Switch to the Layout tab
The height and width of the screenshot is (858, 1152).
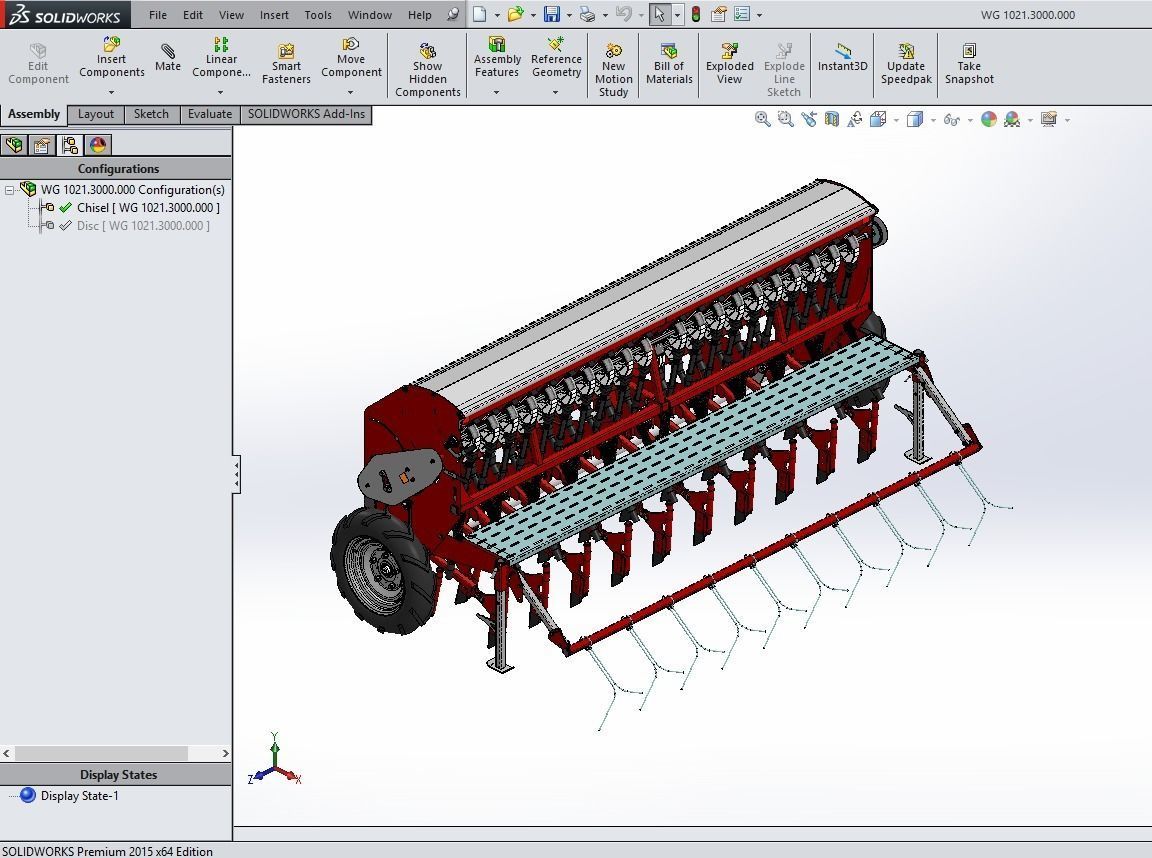96,114
